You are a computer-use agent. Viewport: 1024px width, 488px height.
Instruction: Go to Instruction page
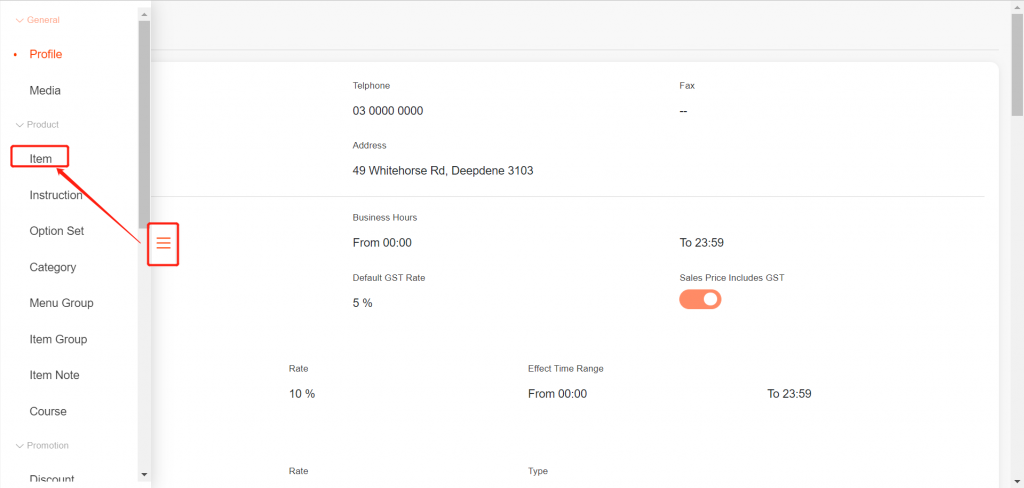(56, 195)
